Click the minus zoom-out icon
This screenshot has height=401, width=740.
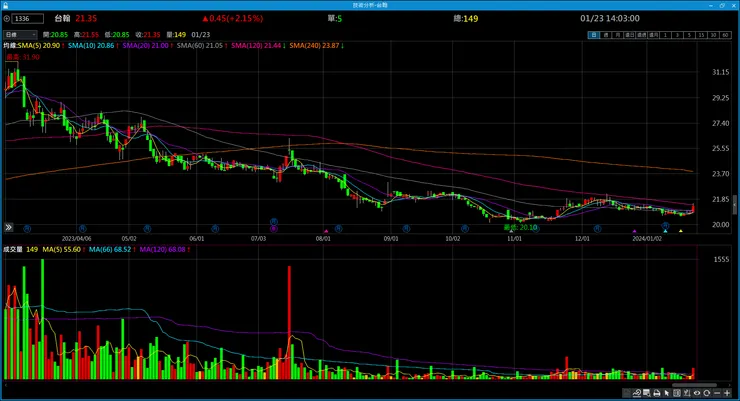tap(717, 393)
